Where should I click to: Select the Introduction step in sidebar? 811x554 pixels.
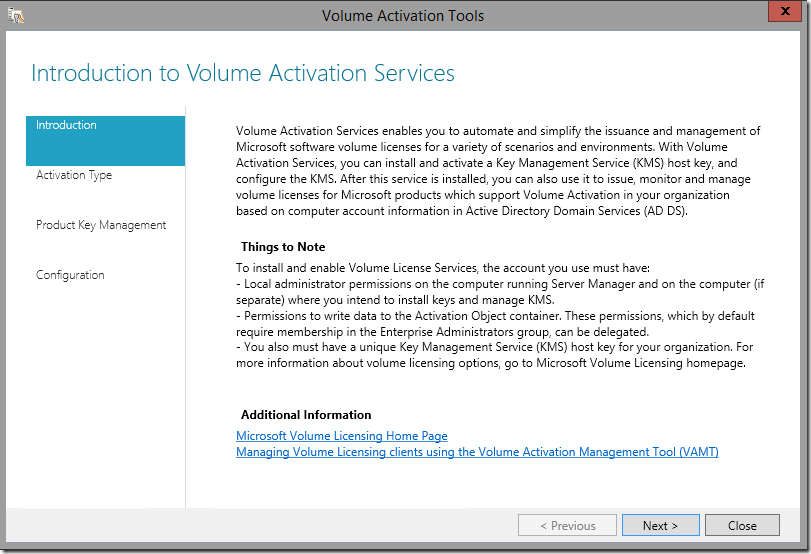pyautogui.click(x=106, y=141)
